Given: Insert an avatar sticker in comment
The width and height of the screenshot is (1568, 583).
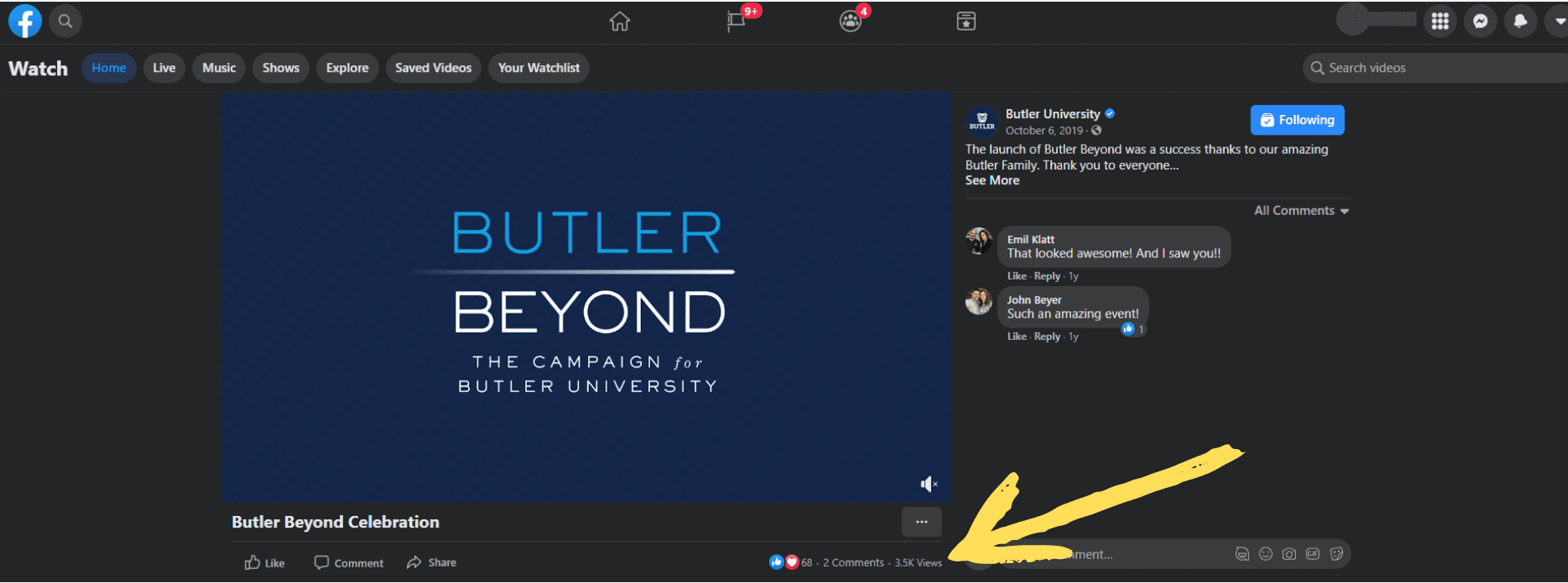Looking at the screenshot, I should click(x=1241, y=554).
